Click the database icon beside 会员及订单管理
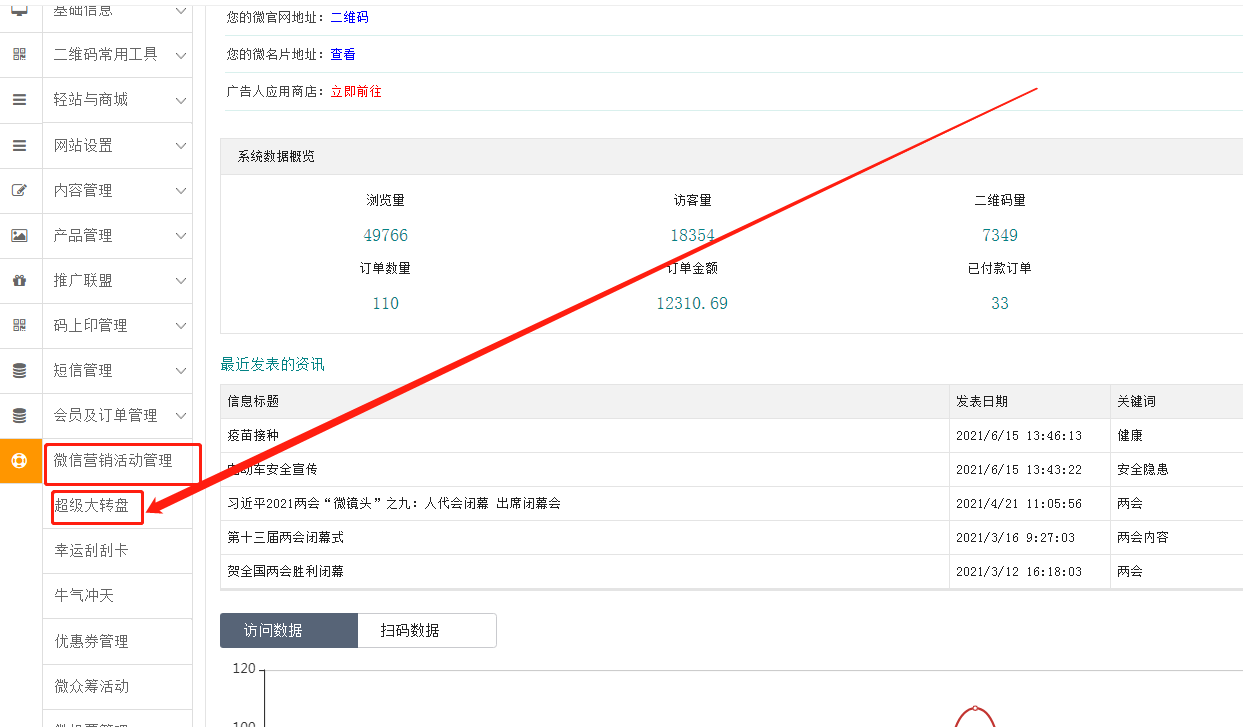Screen dimensions: 1243x727 point(19,415)
